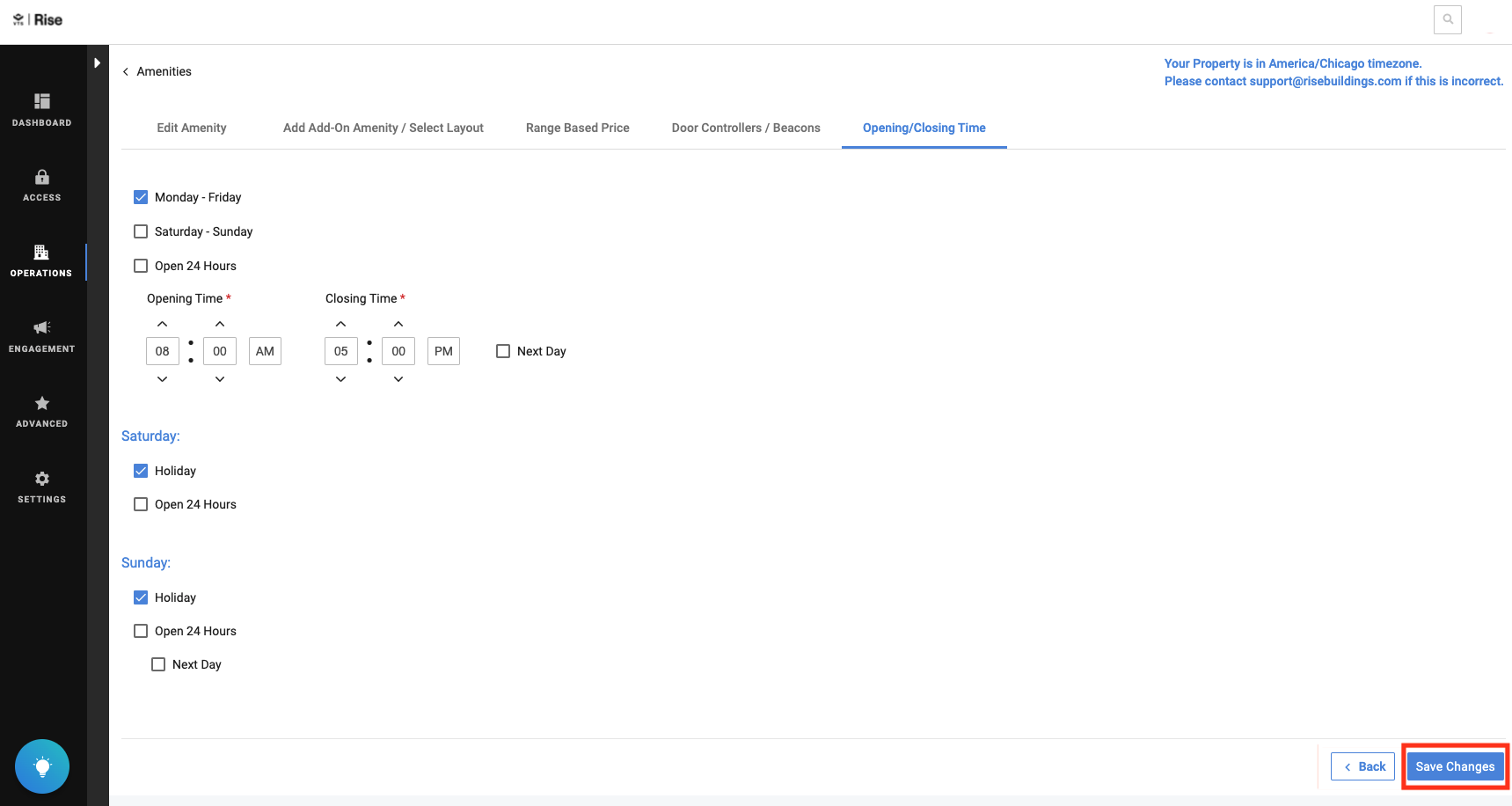Uncheck the Sunday Holiday checkbox

pyautogui.click(x=141, y=597)
